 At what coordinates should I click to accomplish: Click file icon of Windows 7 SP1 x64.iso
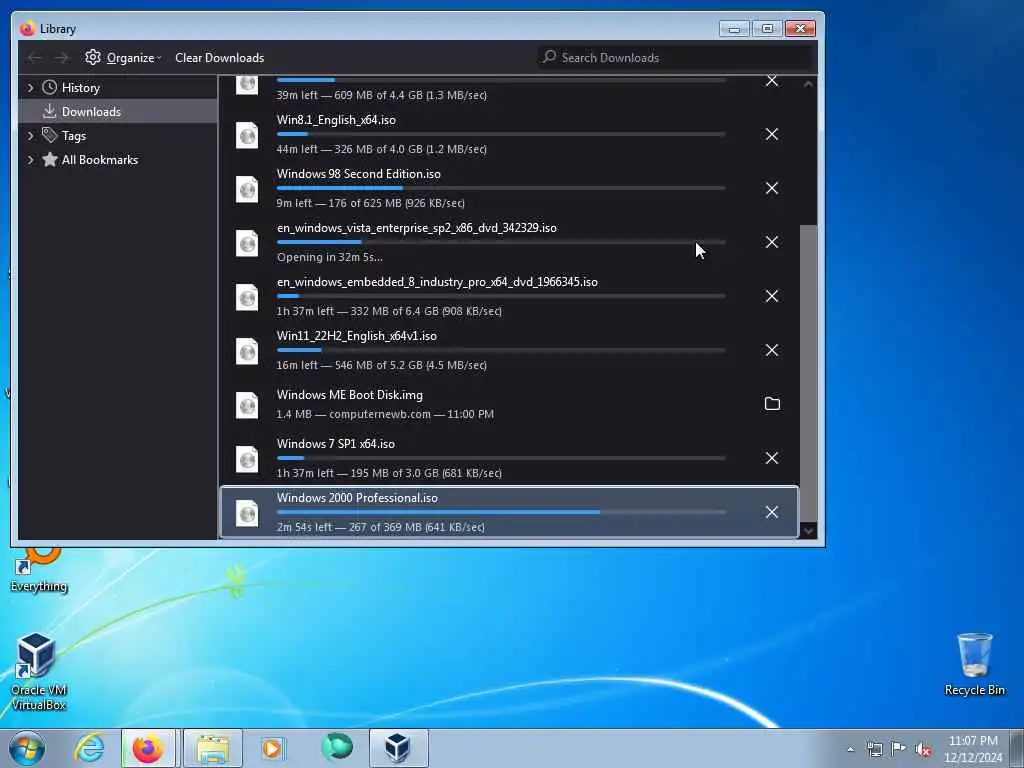click(247, 459)
